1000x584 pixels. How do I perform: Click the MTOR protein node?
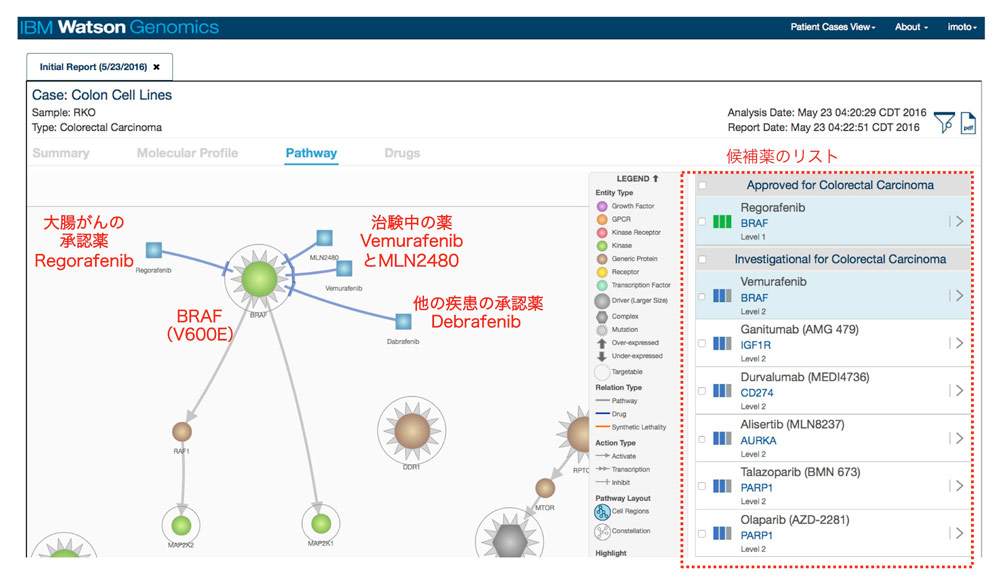[545, 488]
